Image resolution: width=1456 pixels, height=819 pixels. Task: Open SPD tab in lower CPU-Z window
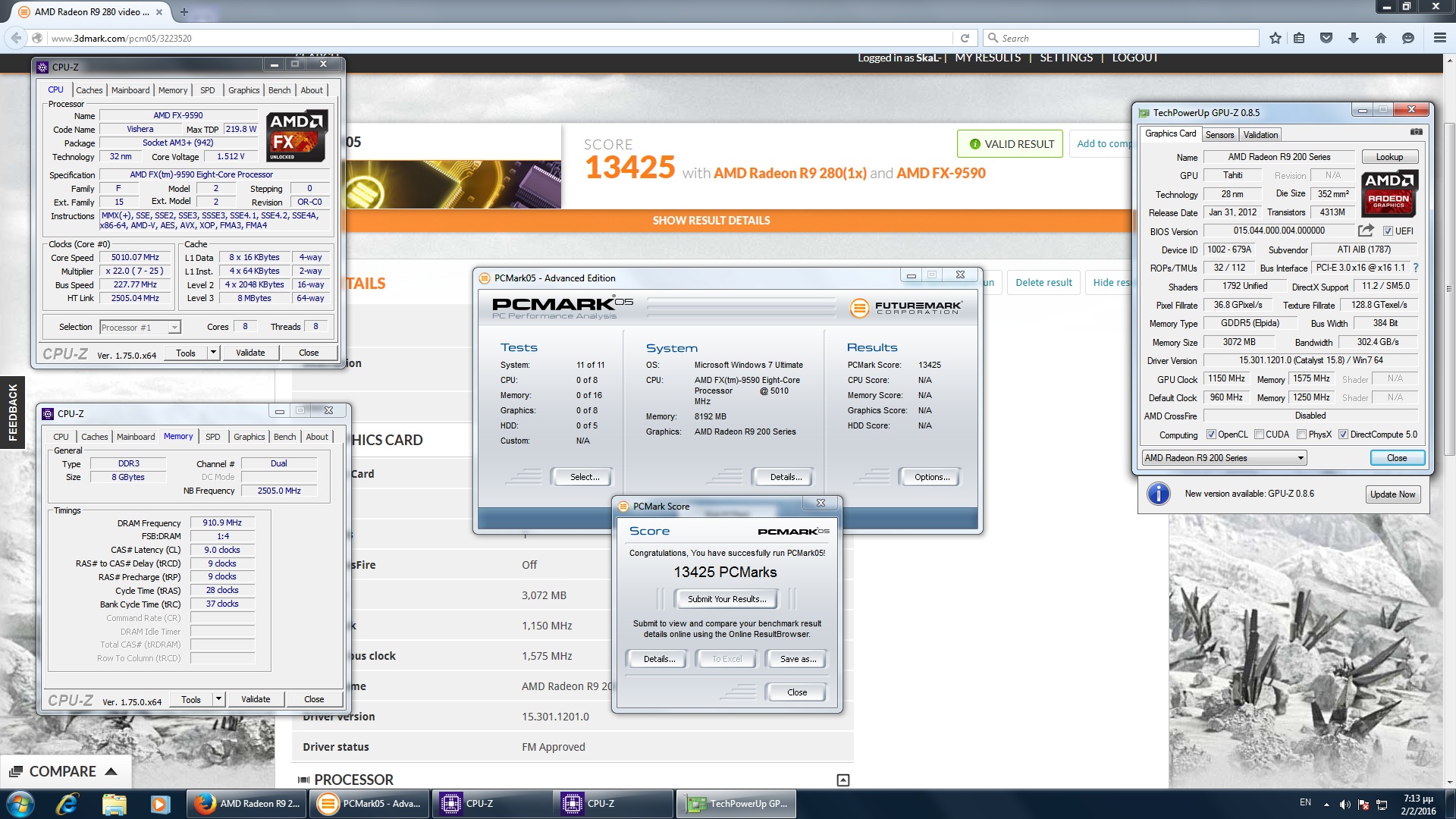coord(213,437)
